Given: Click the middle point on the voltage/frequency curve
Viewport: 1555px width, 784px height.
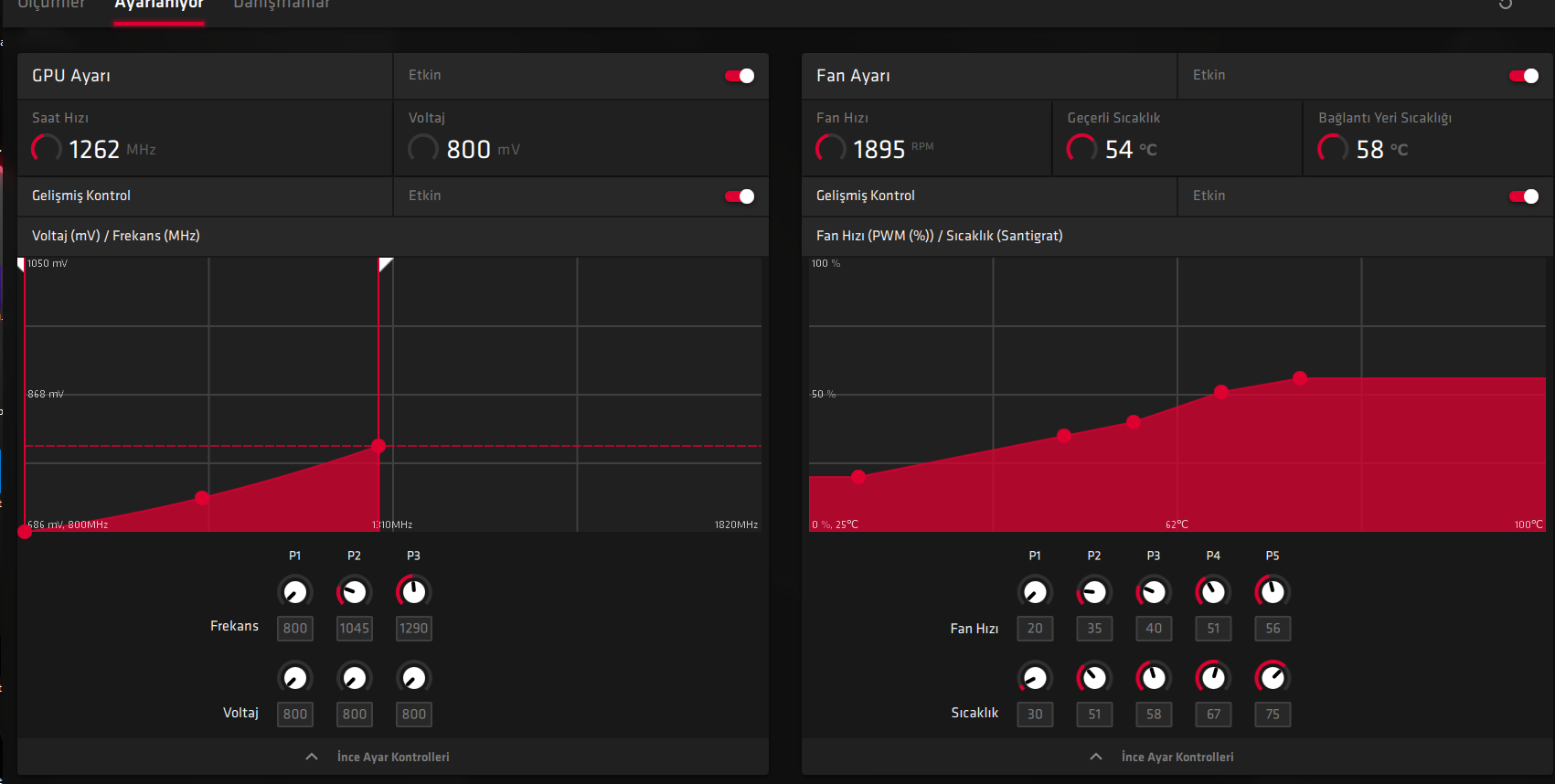Looking at the screenshot, I should pos(202,498).
